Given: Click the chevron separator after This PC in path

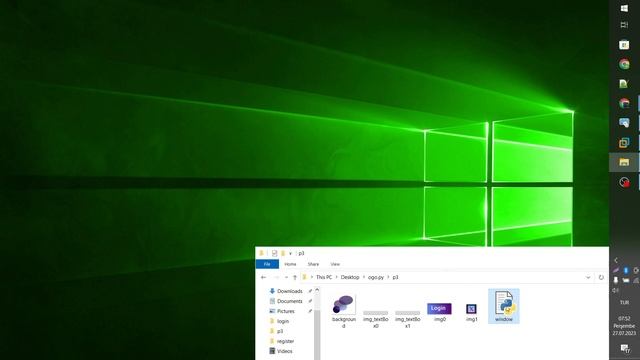Looking at the screenshot, I should point(337,278).
